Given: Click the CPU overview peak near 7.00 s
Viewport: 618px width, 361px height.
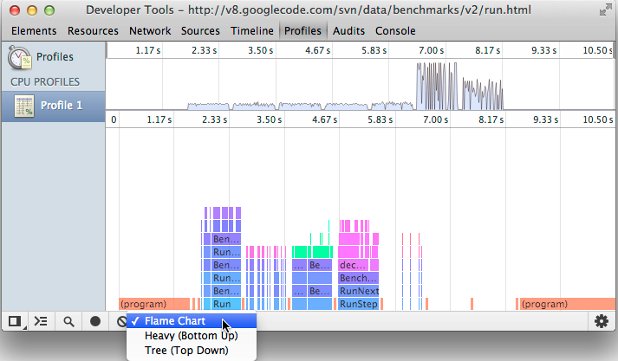Looking at the screenshot, I should coord(437,86).
